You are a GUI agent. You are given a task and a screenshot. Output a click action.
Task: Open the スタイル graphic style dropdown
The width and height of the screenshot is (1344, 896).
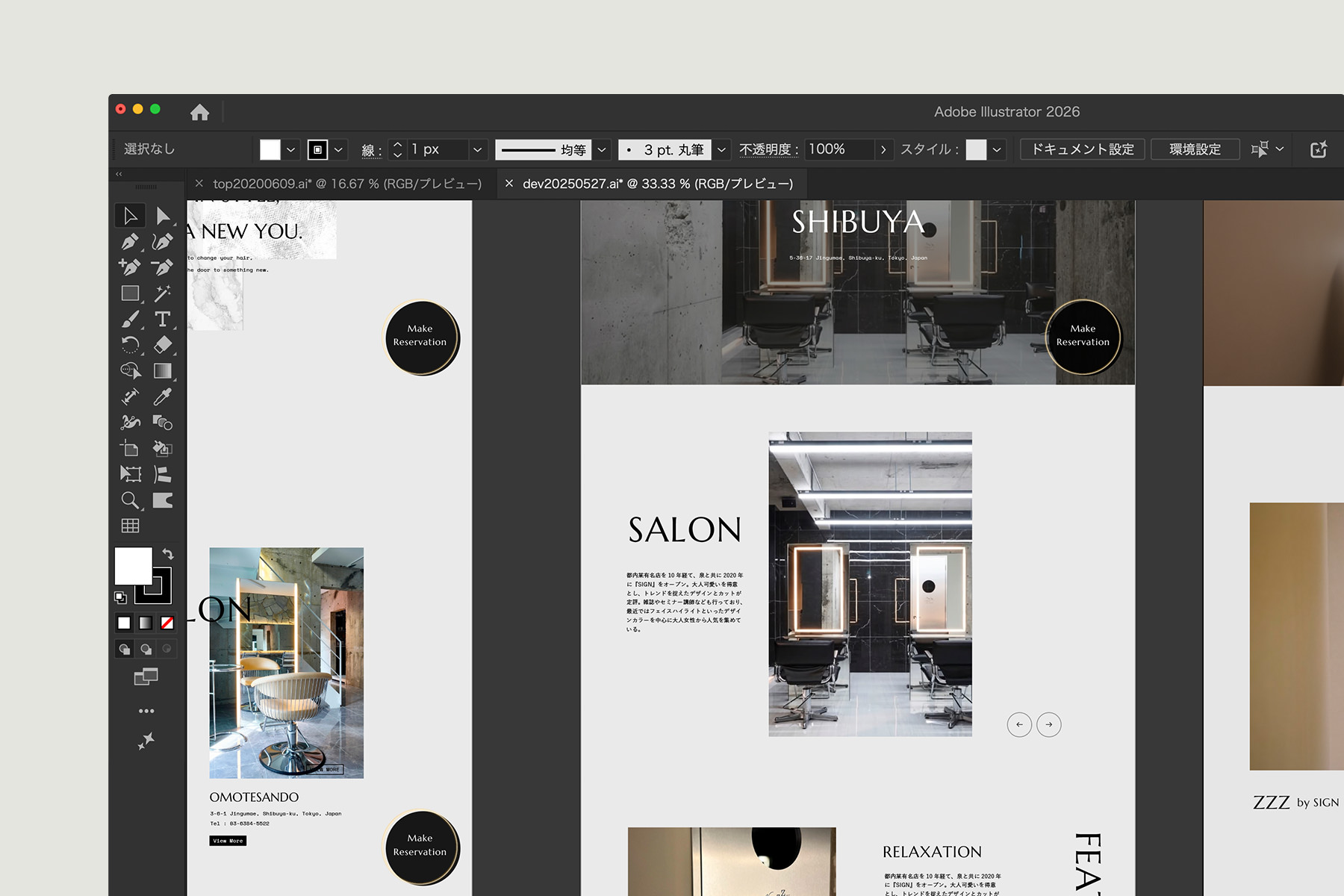point(997,149)
